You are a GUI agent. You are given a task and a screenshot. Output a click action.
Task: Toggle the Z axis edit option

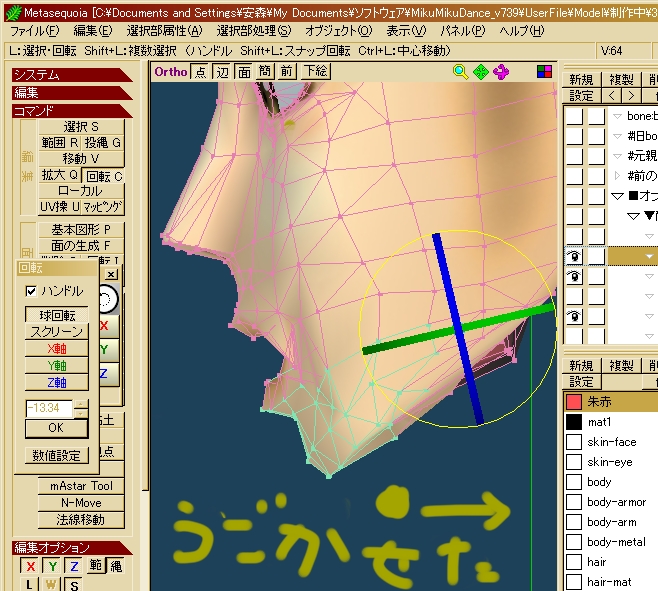pyautogui.click(x=74, y=567)
